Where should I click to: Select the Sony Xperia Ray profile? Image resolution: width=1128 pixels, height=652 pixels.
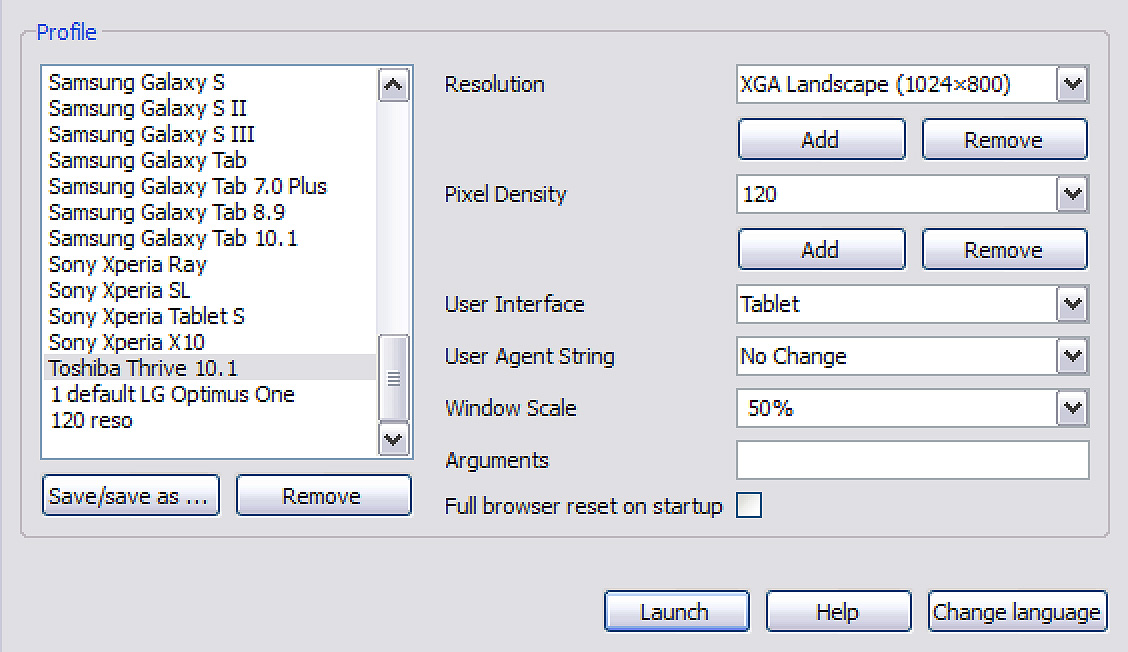[210, 264]
